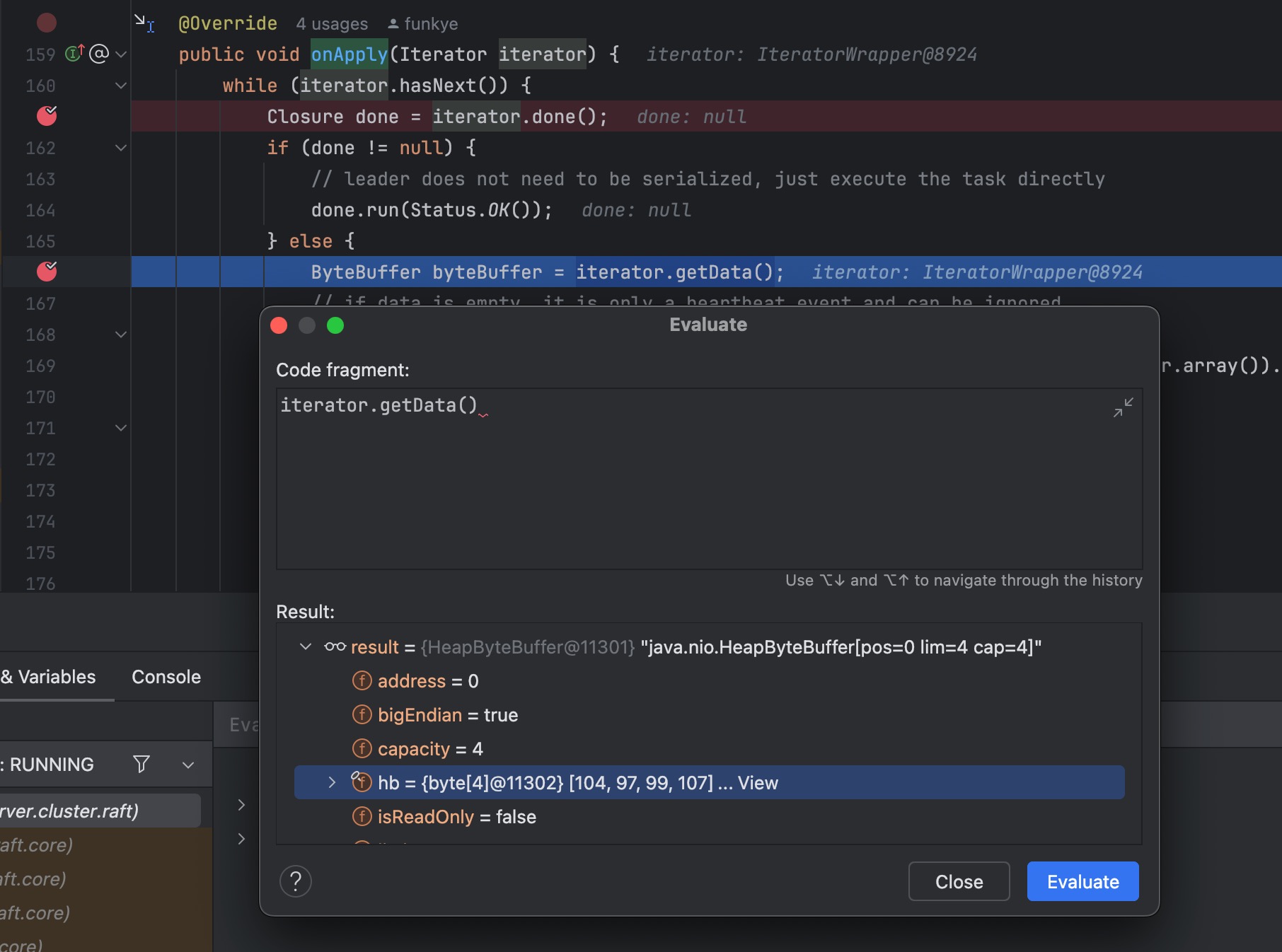
Task: Click the blue Evaluate button
Action: 1082,881
